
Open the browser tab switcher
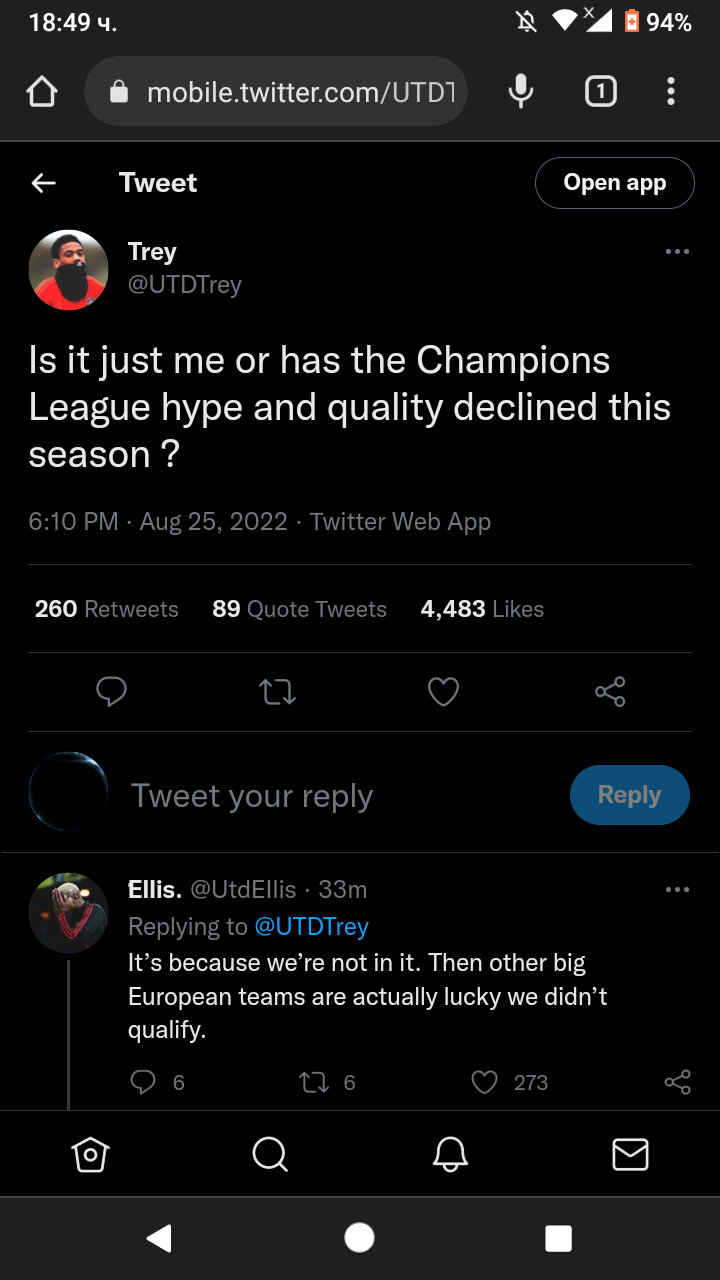coord(600,93)
